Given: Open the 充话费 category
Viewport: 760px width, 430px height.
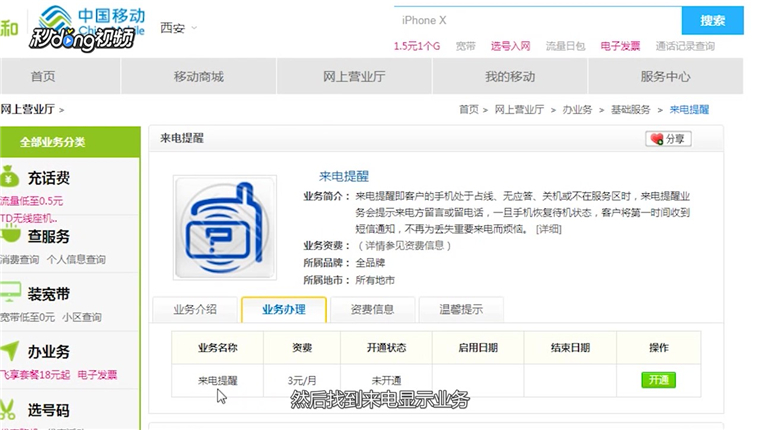Looking at the screenshot, I should (x=48, y=178).
